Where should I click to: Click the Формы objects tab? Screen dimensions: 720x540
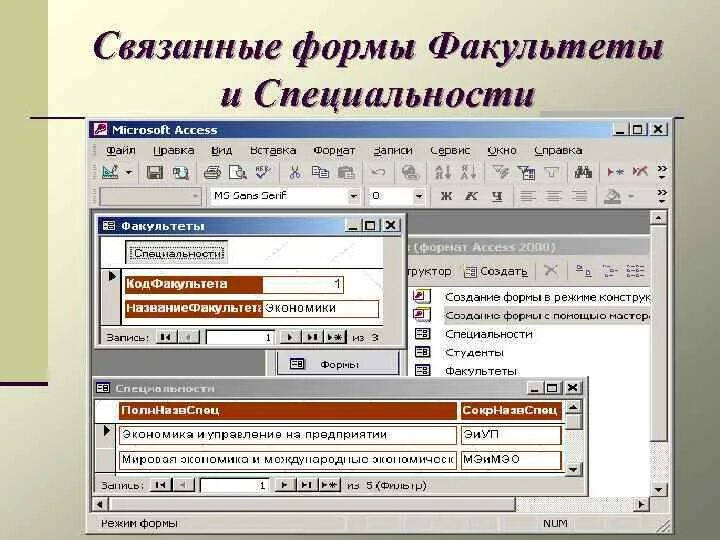pos(338,364)
